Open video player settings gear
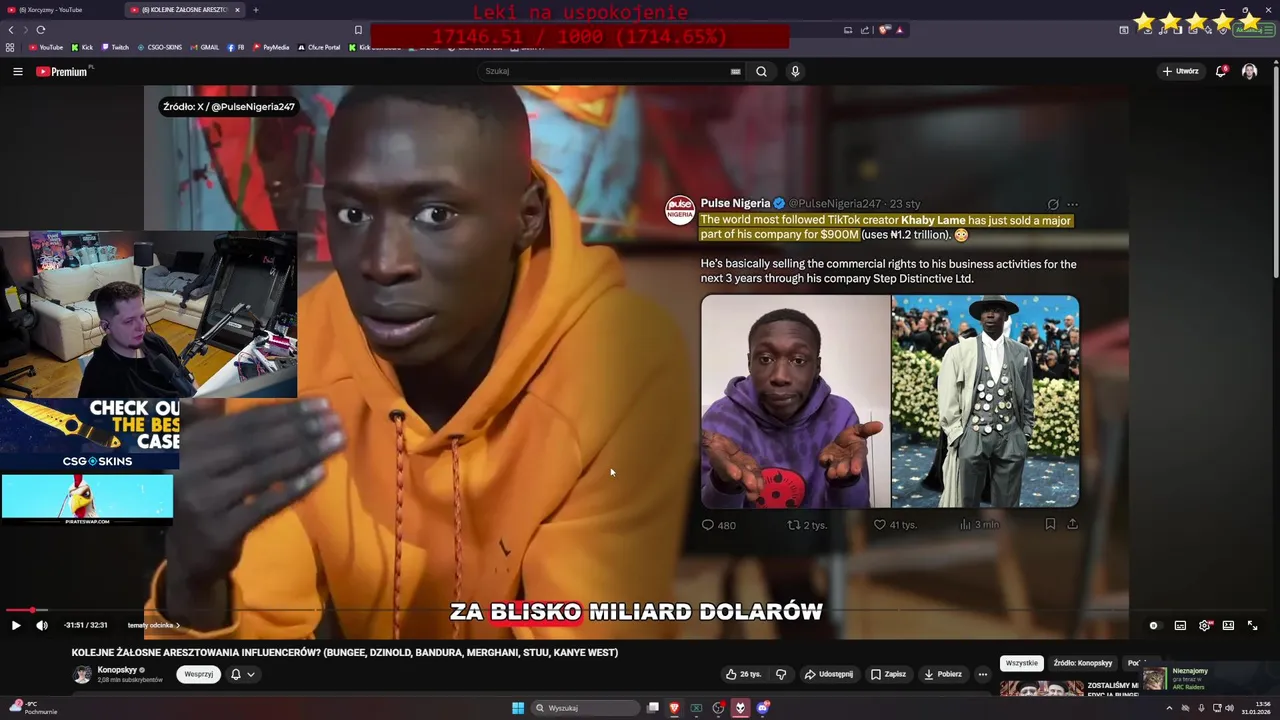This screenshot has width=1280, height=720. (1205, 625)
